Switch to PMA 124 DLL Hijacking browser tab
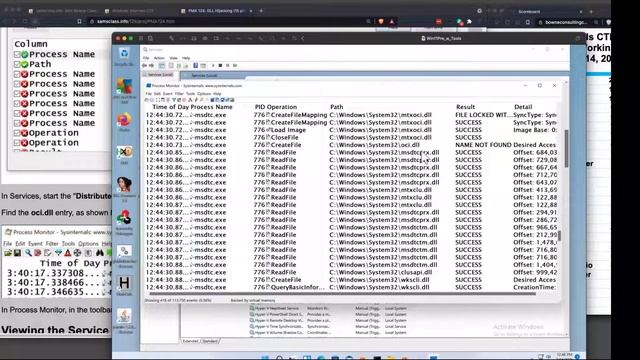This screenshot has height=360, width=640. click(216, 11)
